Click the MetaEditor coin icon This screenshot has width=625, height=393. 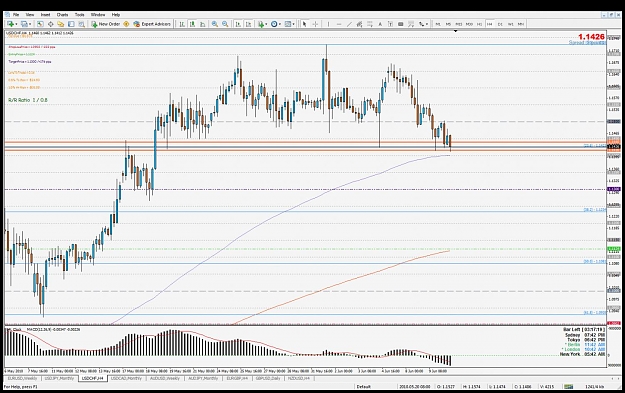pos(126,24)
